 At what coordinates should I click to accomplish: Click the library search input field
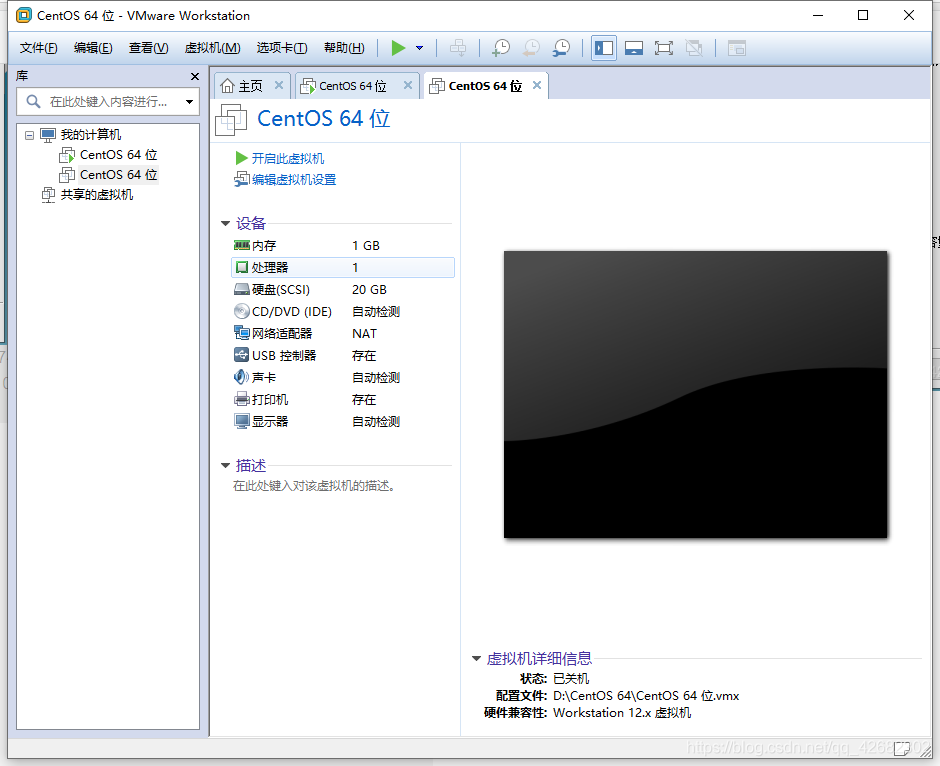tap(108, 102)
